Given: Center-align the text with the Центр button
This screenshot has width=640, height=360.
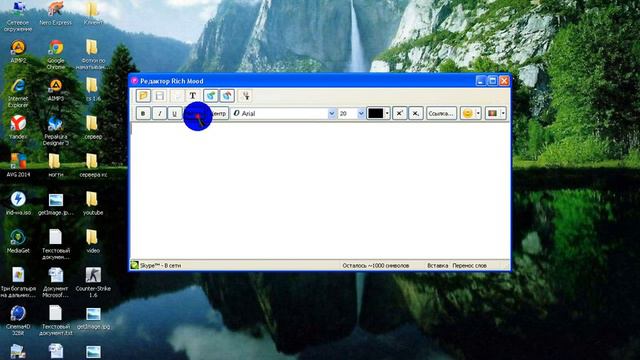Looking at the screenshot, I should [x=220, y=113].
